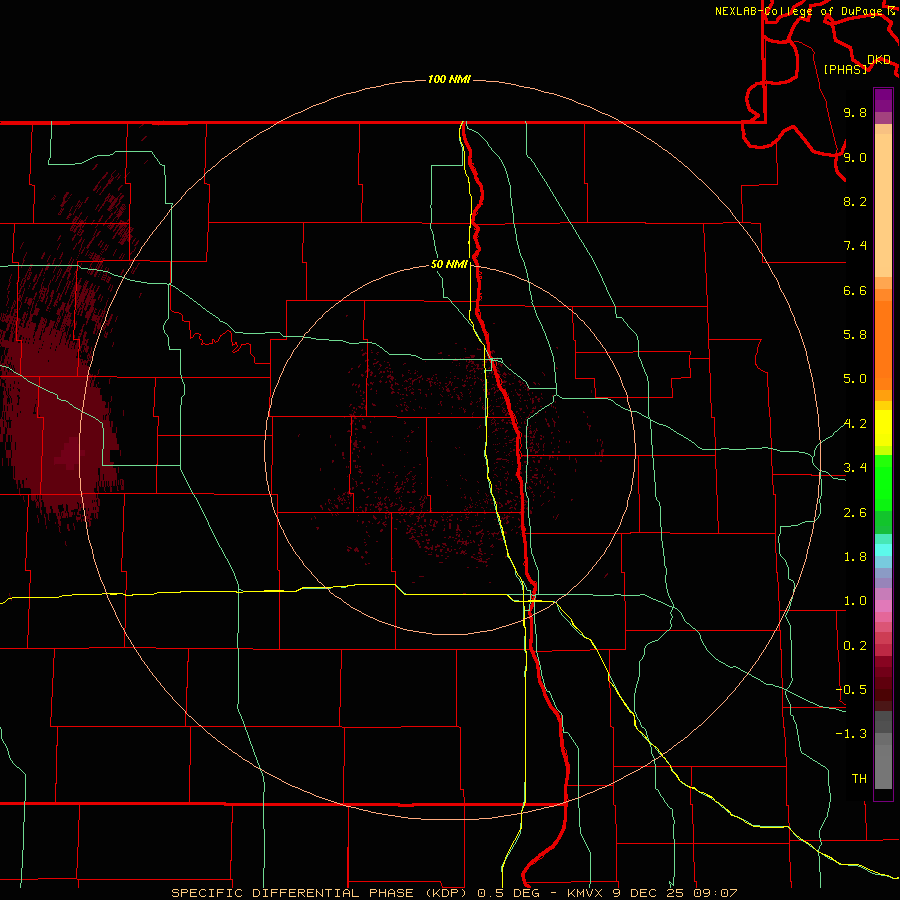The width and height of the screenshot is (900, 900).
Task: Click the 6.6 scale value
Action: (855, 290)
